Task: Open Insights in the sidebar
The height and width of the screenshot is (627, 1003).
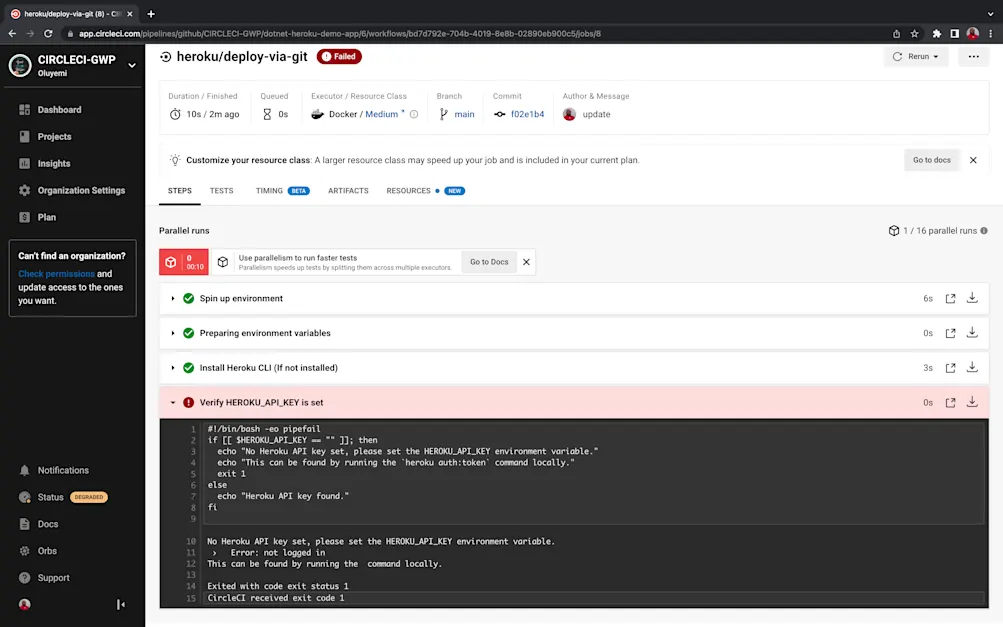Action: pyautogui.click(x=45, y=163)
